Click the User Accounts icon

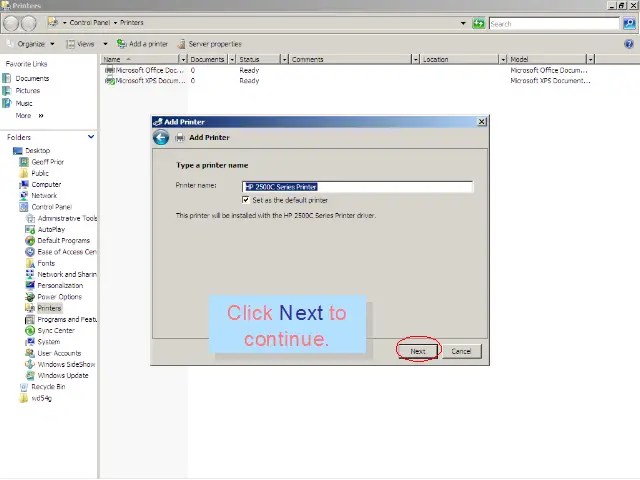[x=30, y=353]
